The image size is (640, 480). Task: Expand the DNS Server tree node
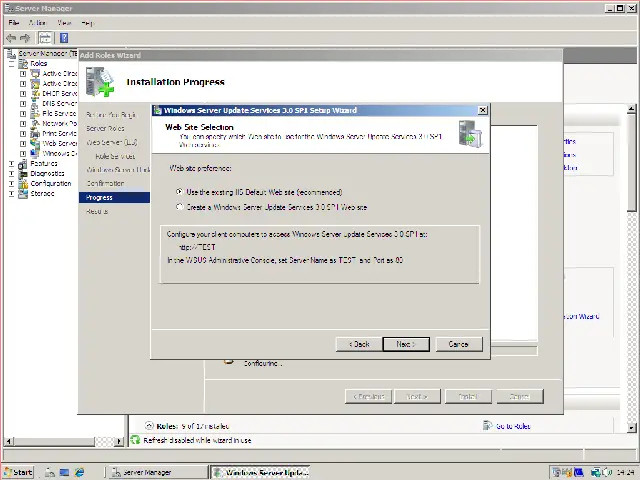pyautogui.click(x=23, y=104)
